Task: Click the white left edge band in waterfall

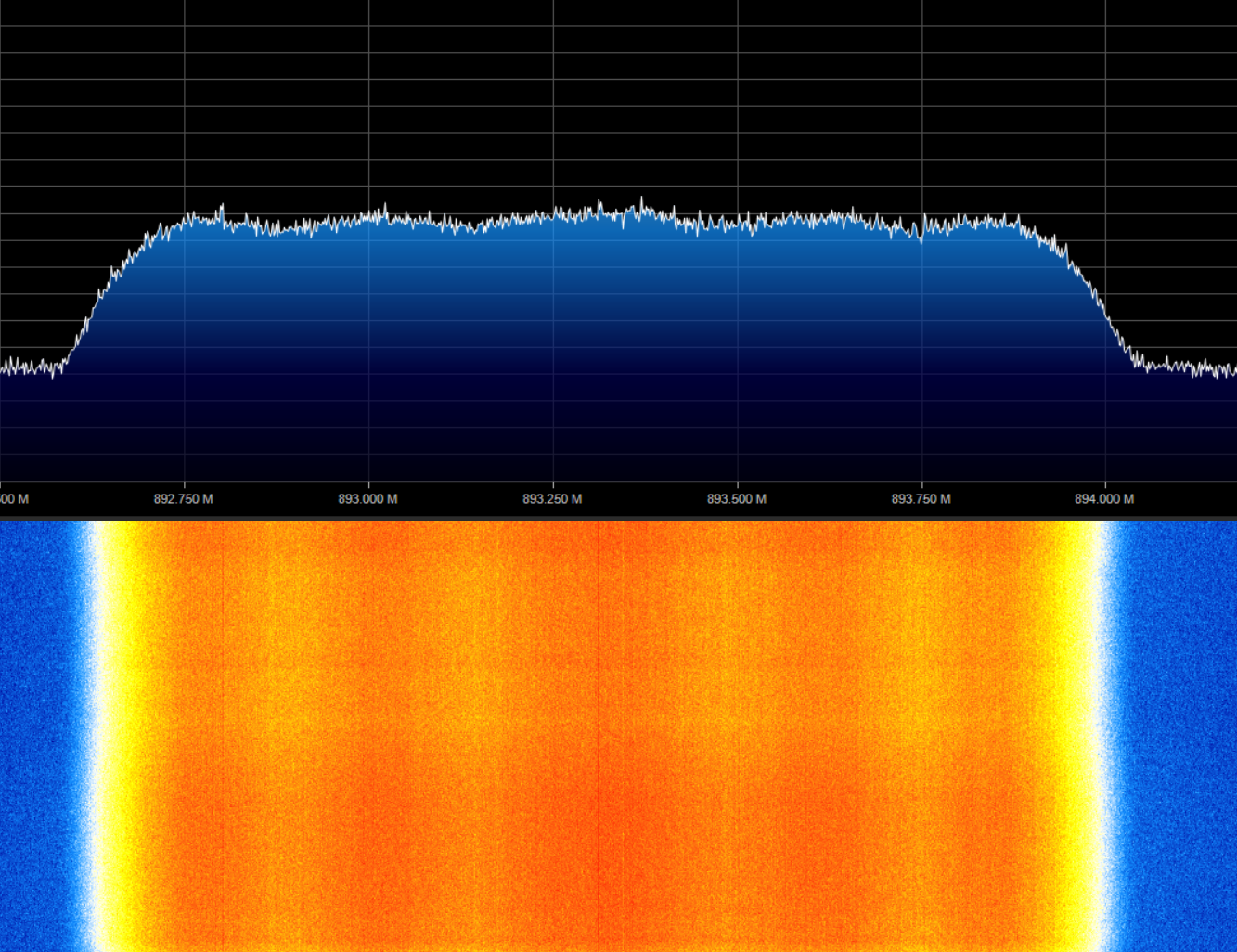Action: tap(91, 733)
